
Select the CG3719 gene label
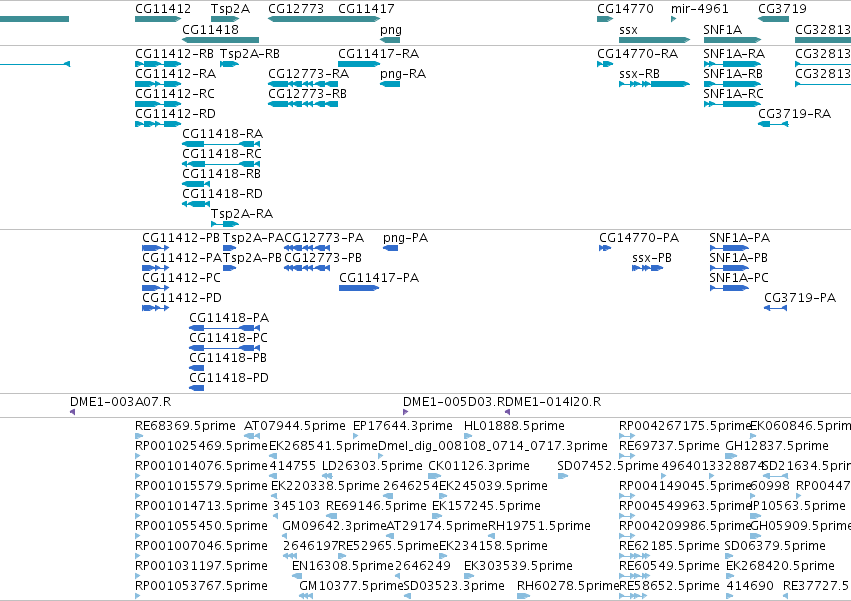click(782, 9)
